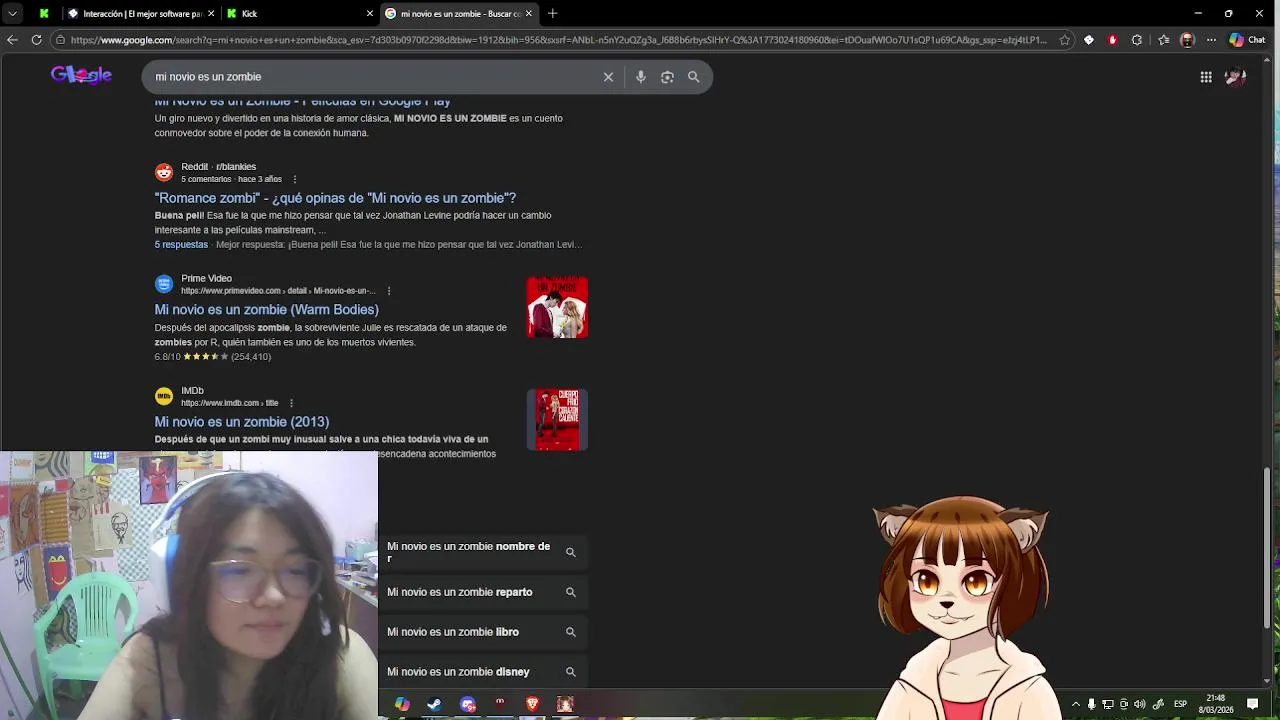
Task: Click the Google logo
Action: click(81, 76)
